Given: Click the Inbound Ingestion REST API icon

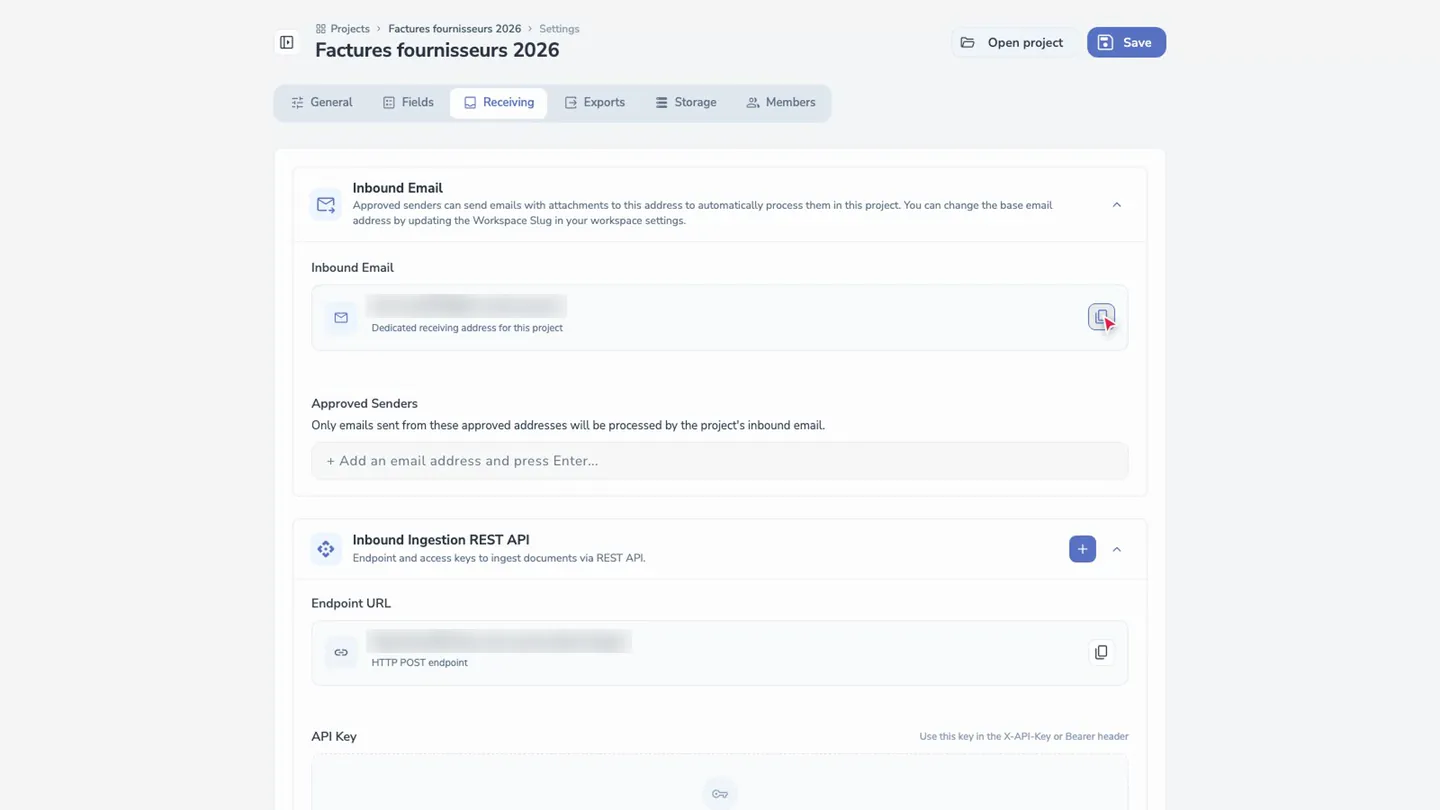Looking at the screenshot, I should (x=326, y=549).
